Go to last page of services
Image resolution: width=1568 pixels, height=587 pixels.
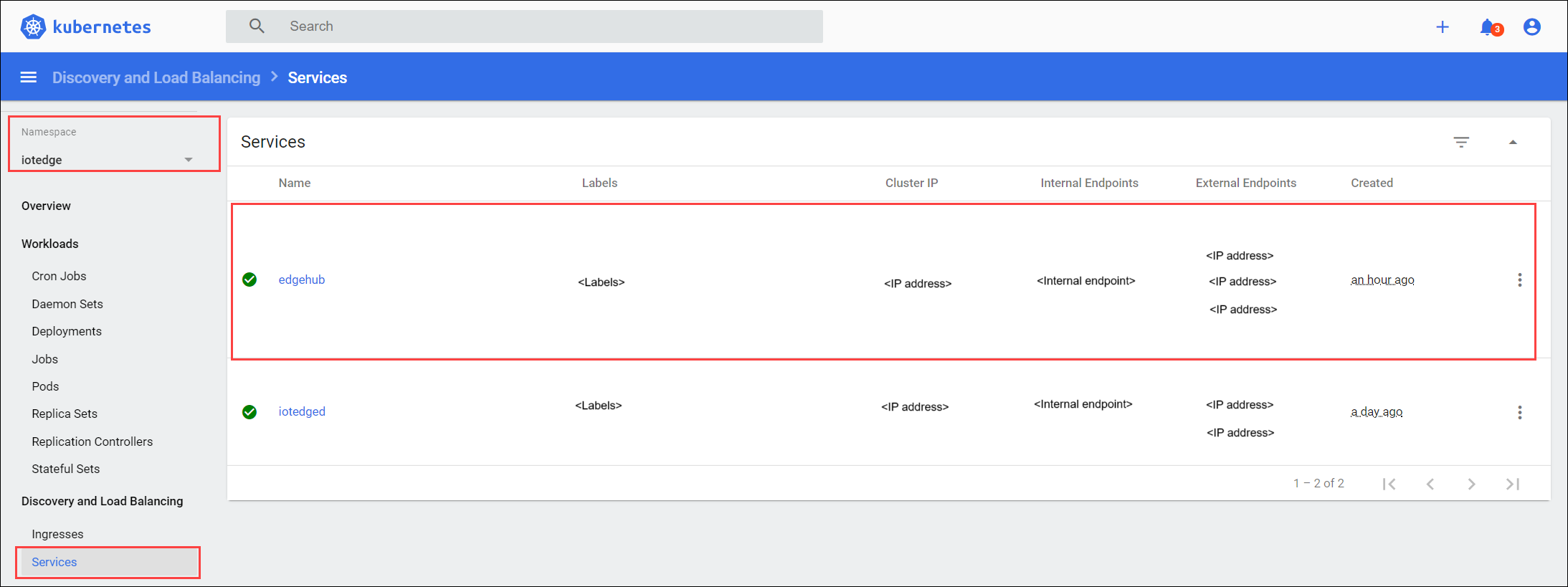tap(1513, 484)
